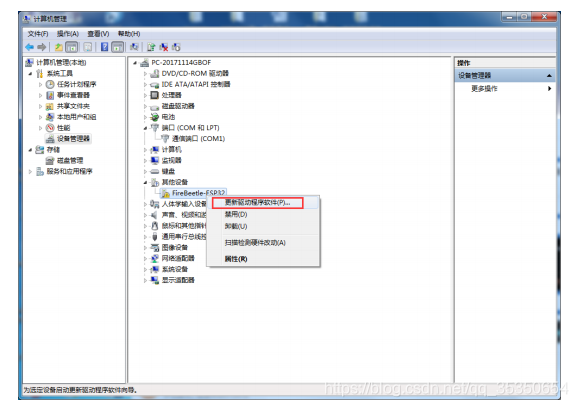Open the 查看(V) menu
This screenshot has height=407, width=578.
(98, 34)
